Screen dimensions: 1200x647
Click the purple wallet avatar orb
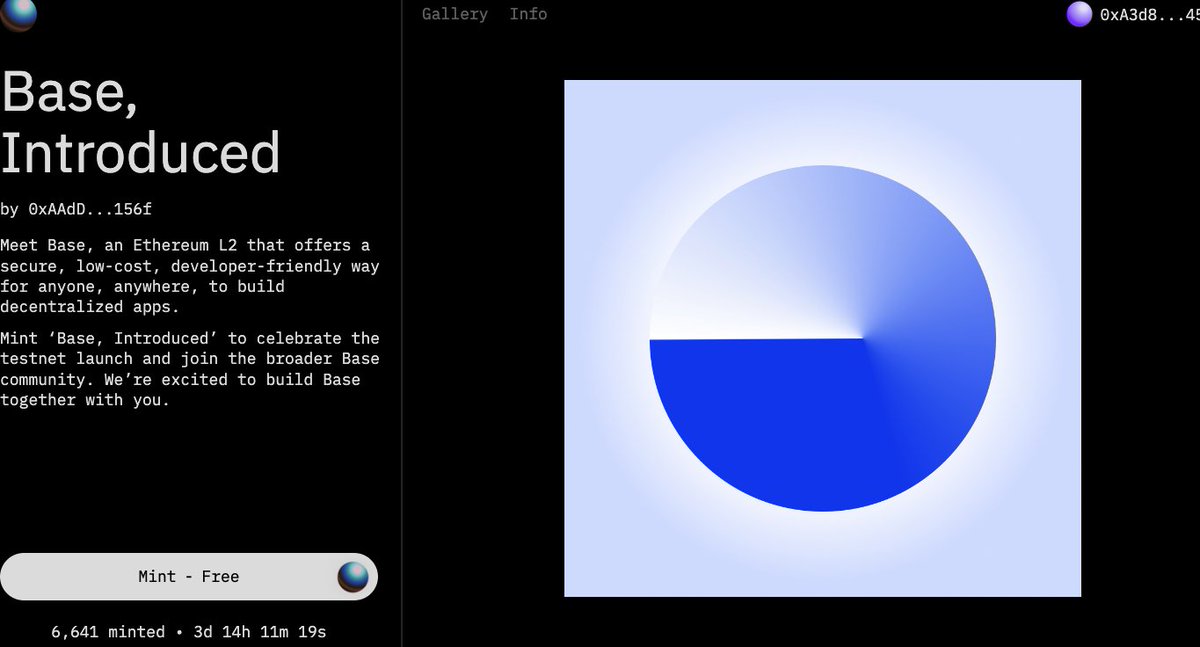click(1079, 14)
